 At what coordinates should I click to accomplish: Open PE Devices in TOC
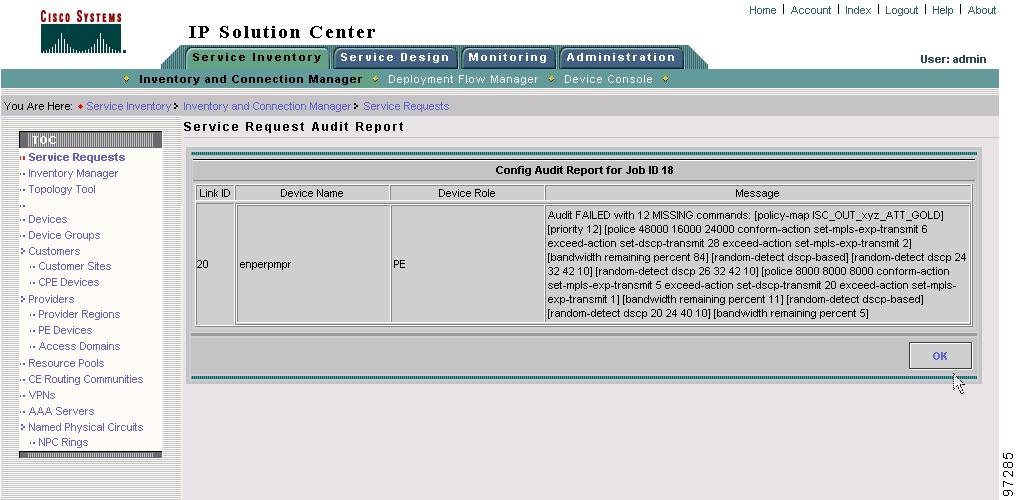point(65,330)
